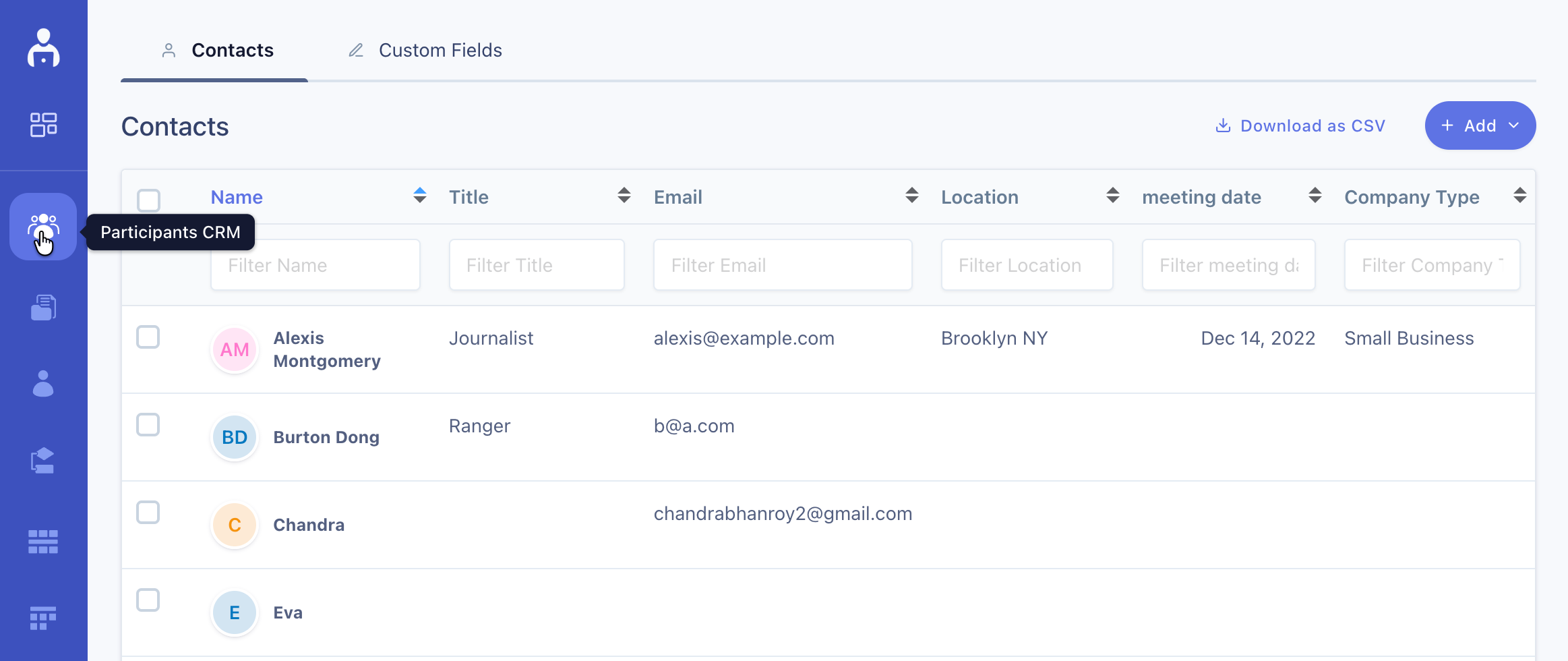Viewport: 1568px width, 661px height.
Task: Focus the Filter Title field
Action: (x=537, y=265)
